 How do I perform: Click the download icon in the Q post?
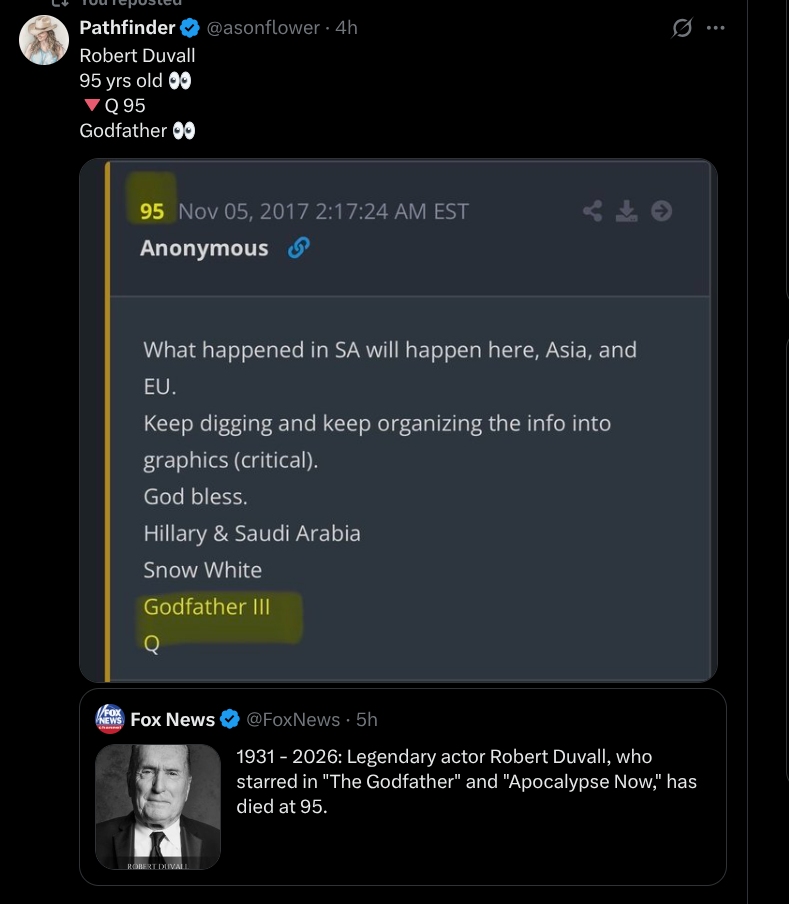(x=627, y=211)
